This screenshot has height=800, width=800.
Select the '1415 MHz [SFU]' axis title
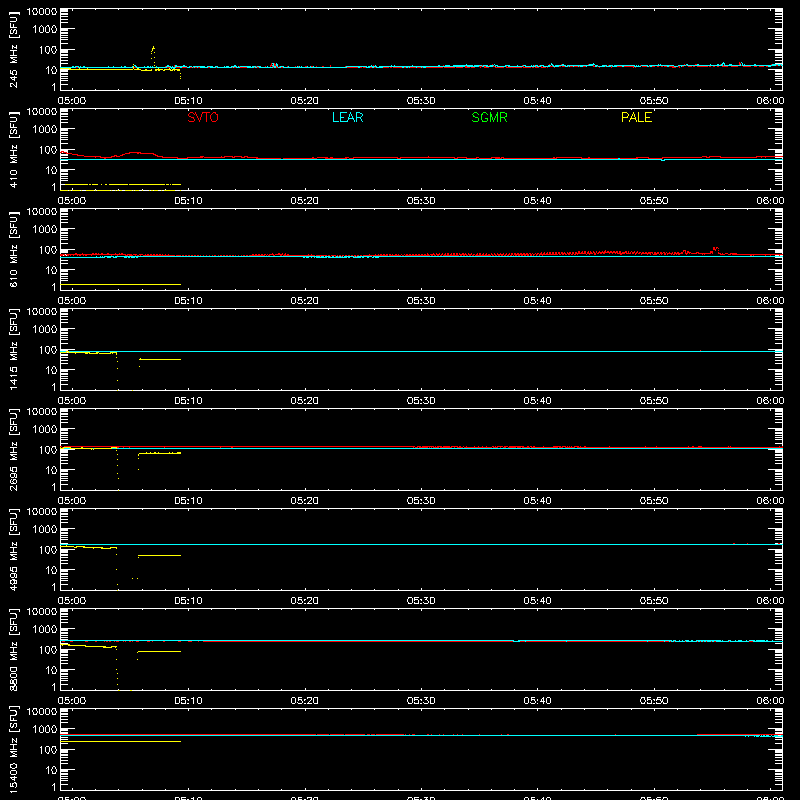[14, 349]
